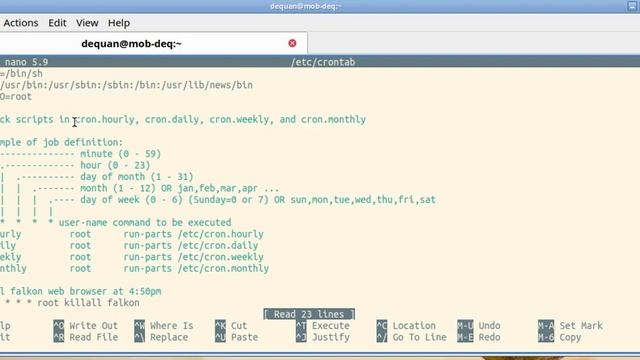This screenshot has width=640, height=360.
Task: Click 'run-parts /etc/cron.weekly' text
Action: pos(193,257)
